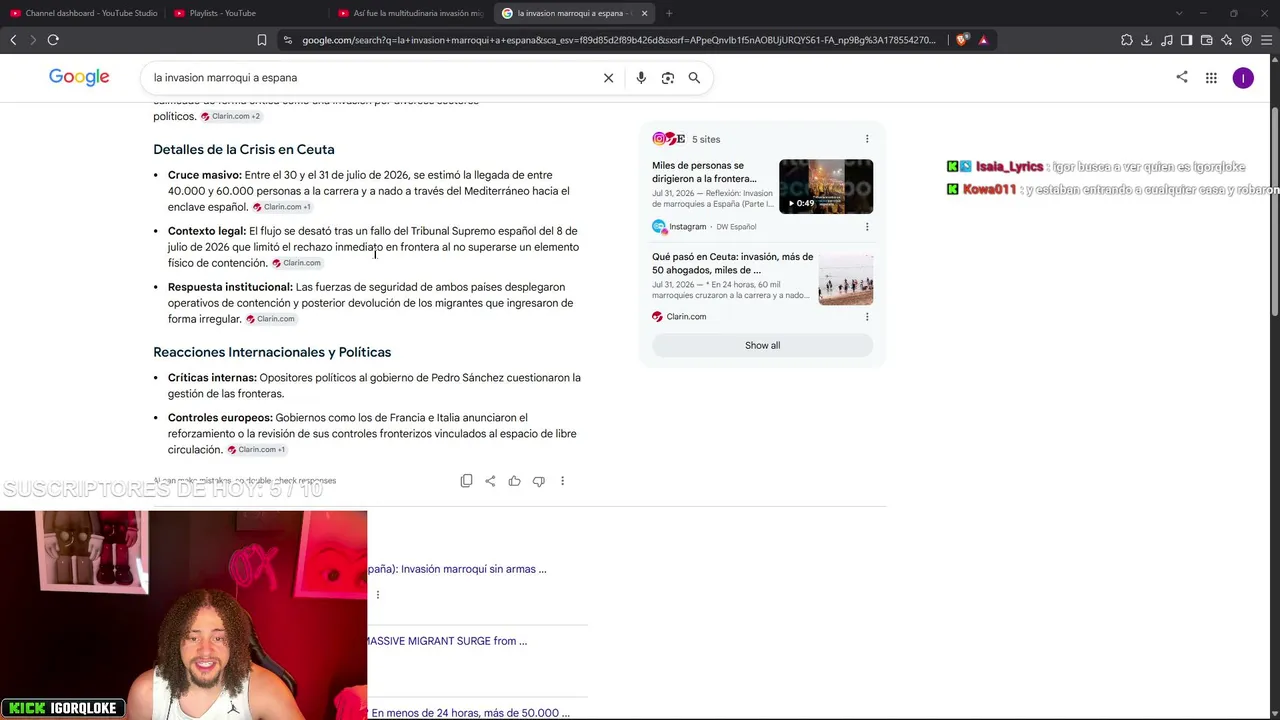This screenshot has height=720, width=1280.
Task: Give thumbs up to AI overview
Action: 514,481
